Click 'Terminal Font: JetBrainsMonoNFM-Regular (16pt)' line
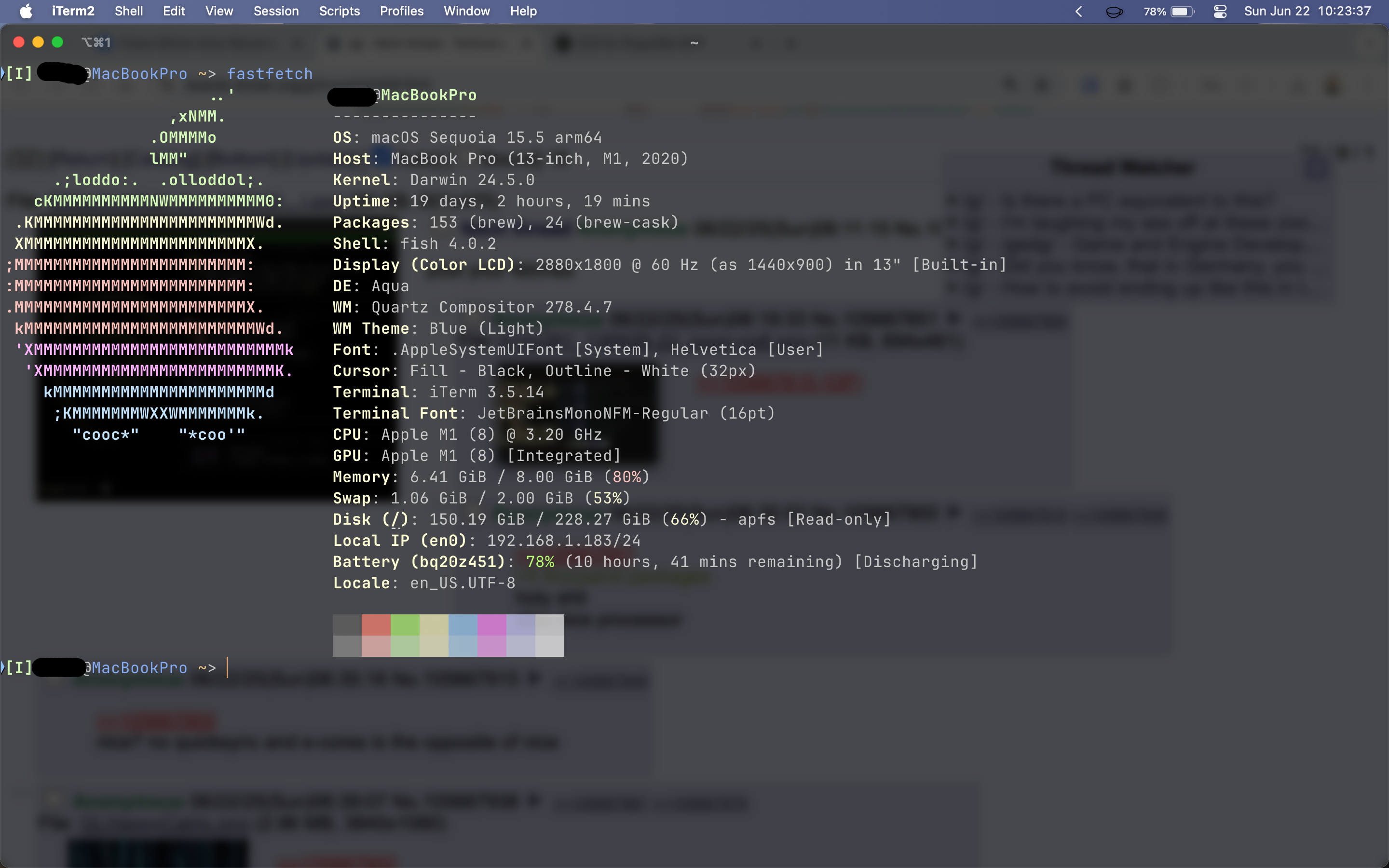 [x=555, y=414]
